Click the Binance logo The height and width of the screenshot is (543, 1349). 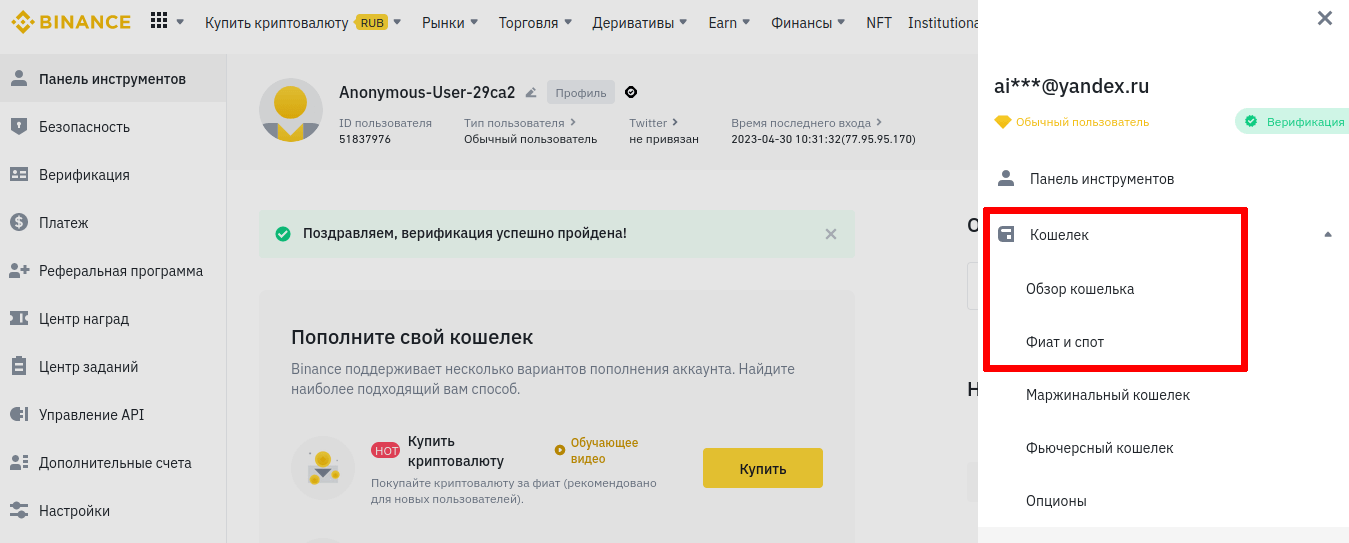70,22
